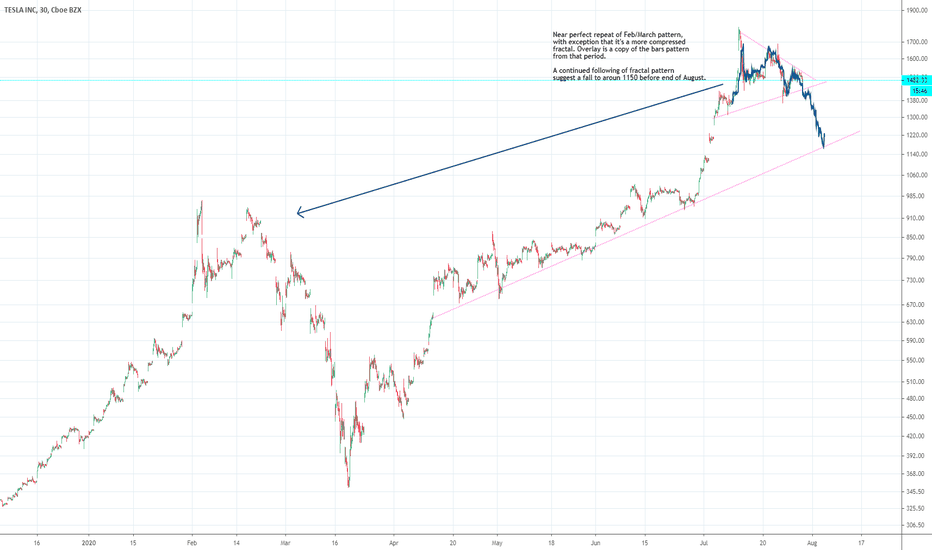Select the 1140.00 price axis label
Viewport: 932px width, 550px height.
point(918,155)
